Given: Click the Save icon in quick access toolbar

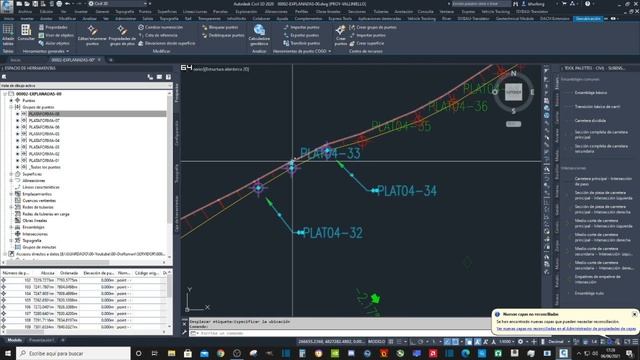Looking at the screenshot, I should [35, 4].
